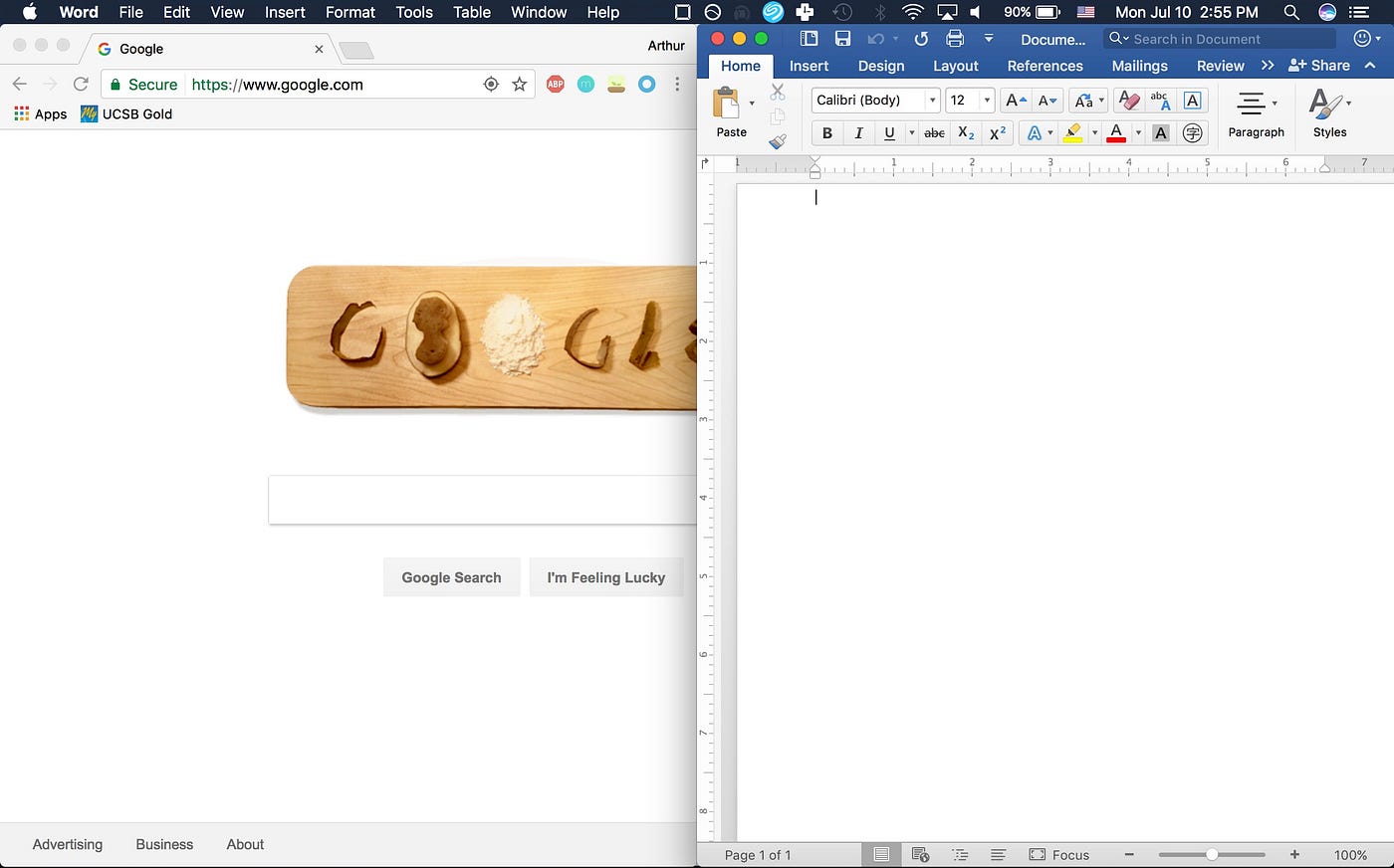Open the UCSB Gold bookmark
1394x868 pixels.
click(126, 113)
